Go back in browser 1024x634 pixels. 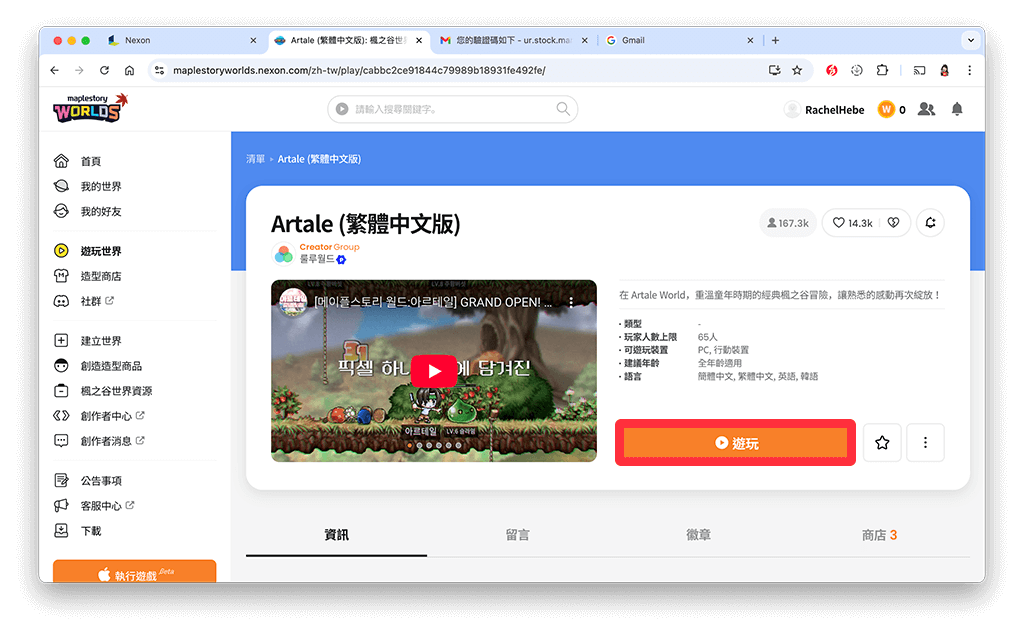tap(54, 71)
